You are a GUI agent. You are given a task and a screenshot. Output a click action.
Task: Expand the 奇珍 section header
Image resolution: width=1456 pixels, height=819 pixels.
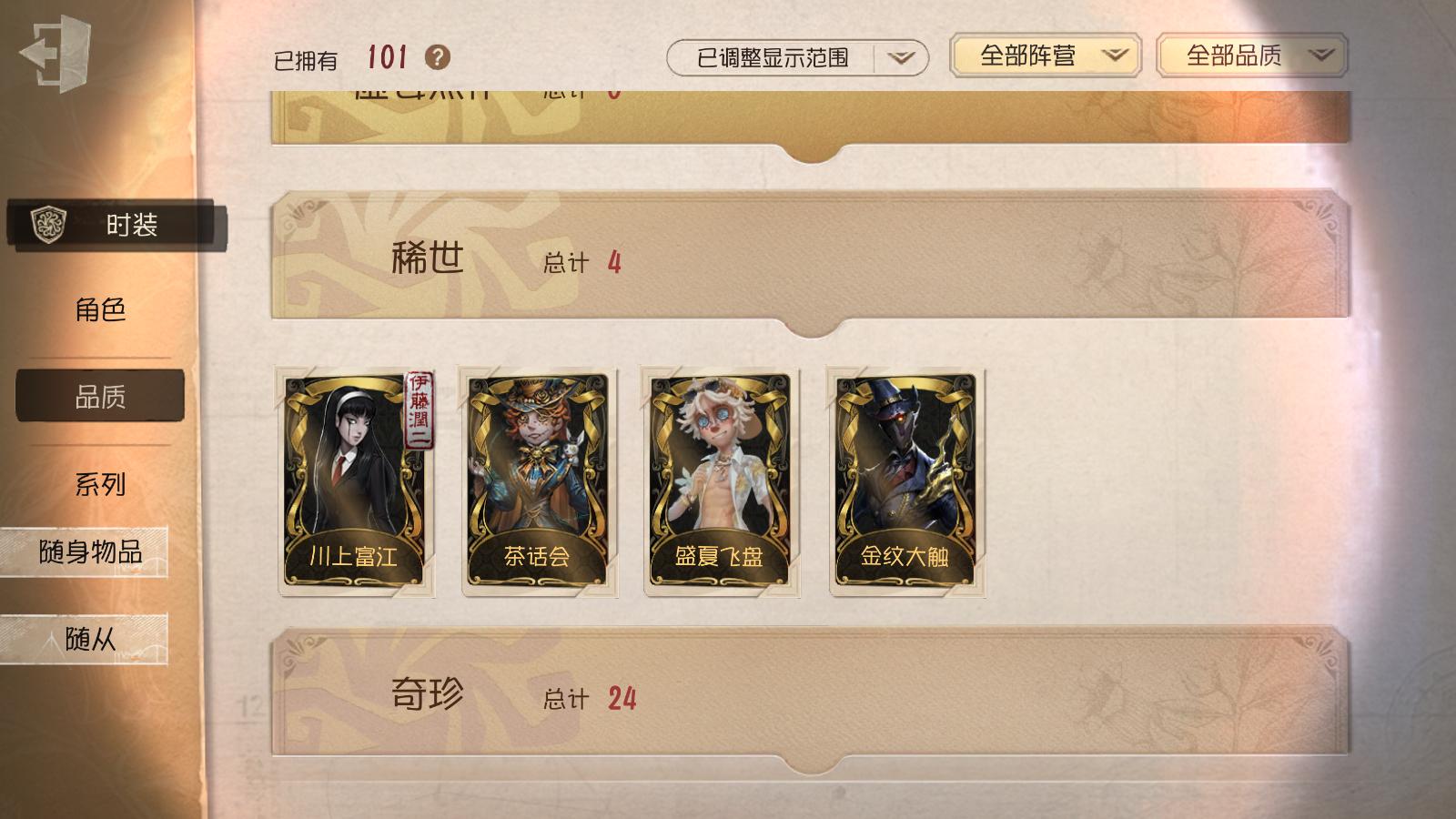(x=810, y=696)
